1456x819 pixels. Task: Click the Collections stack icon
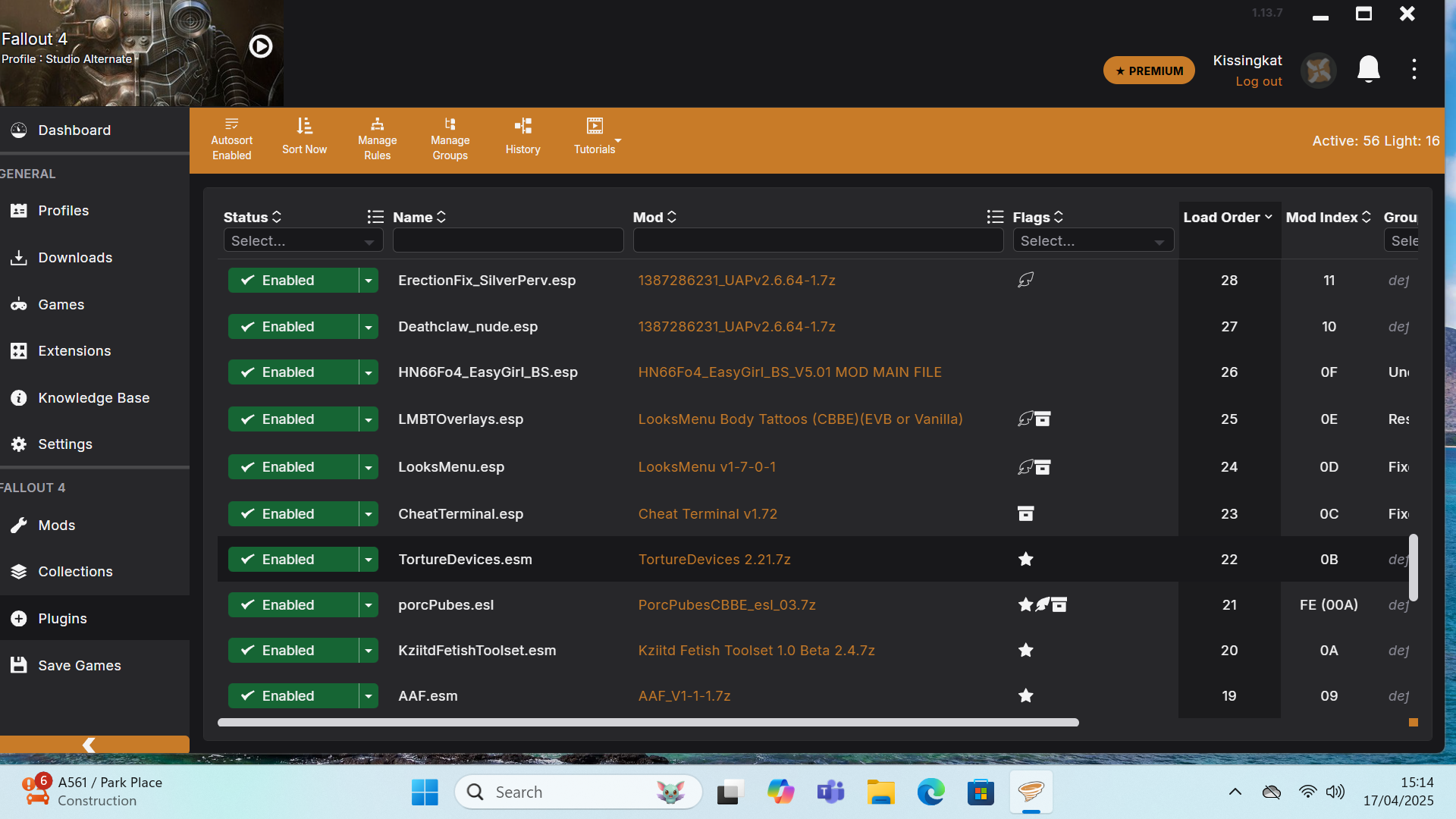[19, 572]
